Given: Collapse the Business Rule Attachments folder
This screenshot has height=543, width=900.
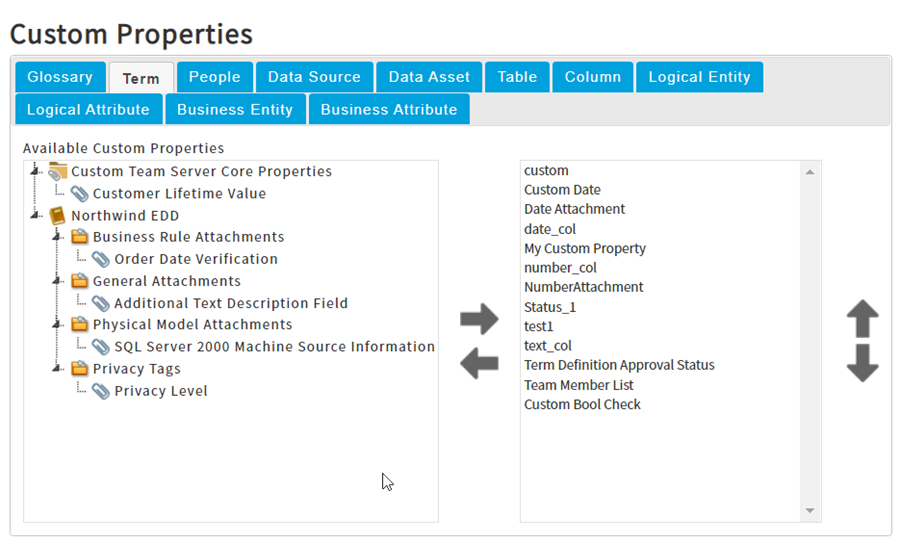Looking at the screenshot, I should [x=57, y=236].
